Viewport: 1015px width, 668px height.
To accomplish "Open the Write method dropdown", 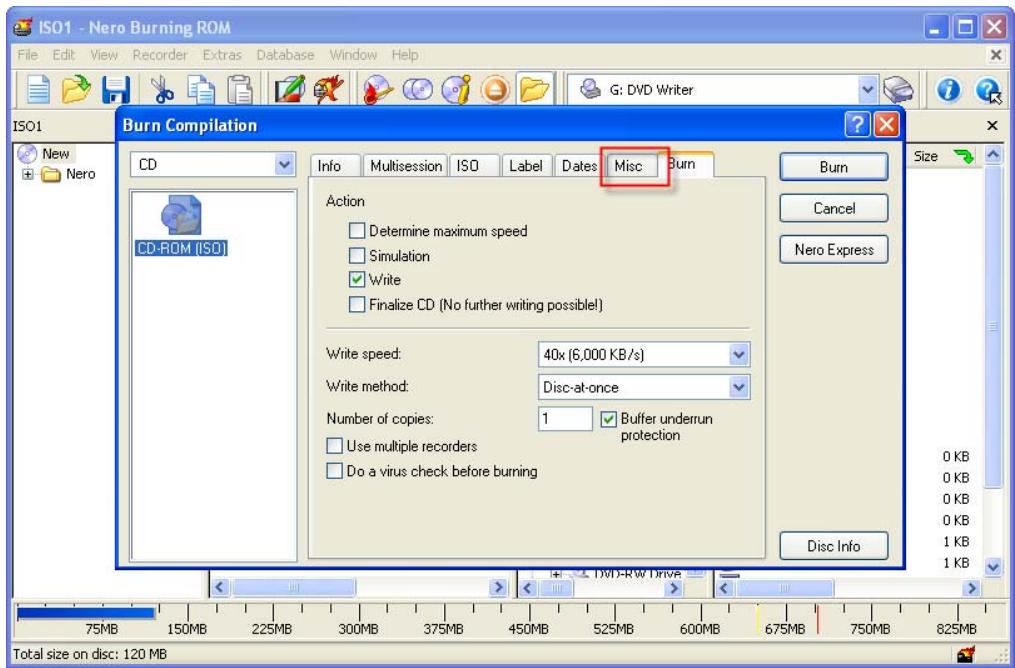I will (739, 387).
